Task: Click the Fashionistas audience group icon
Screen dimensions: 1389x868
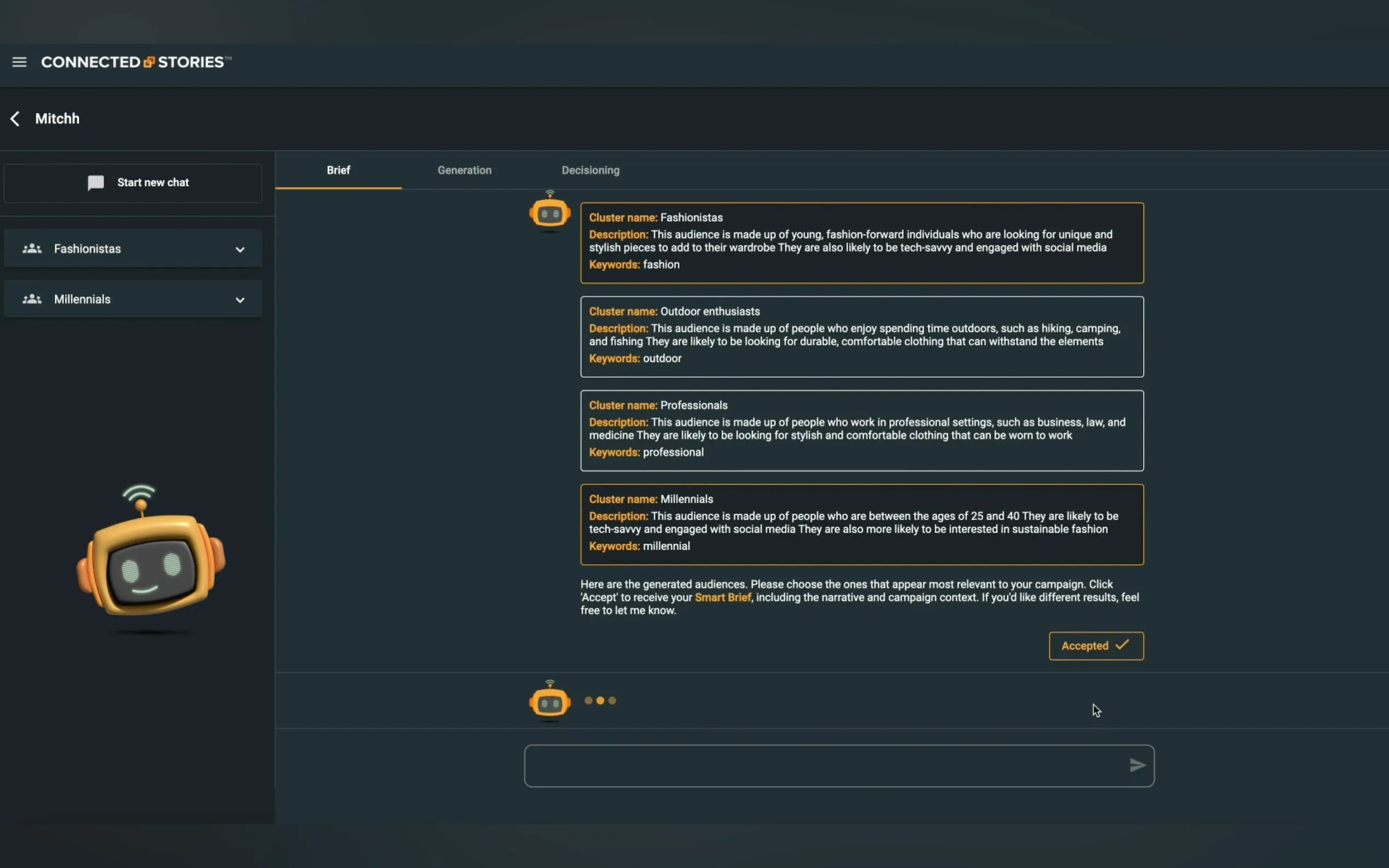Action: click(32, 249)
